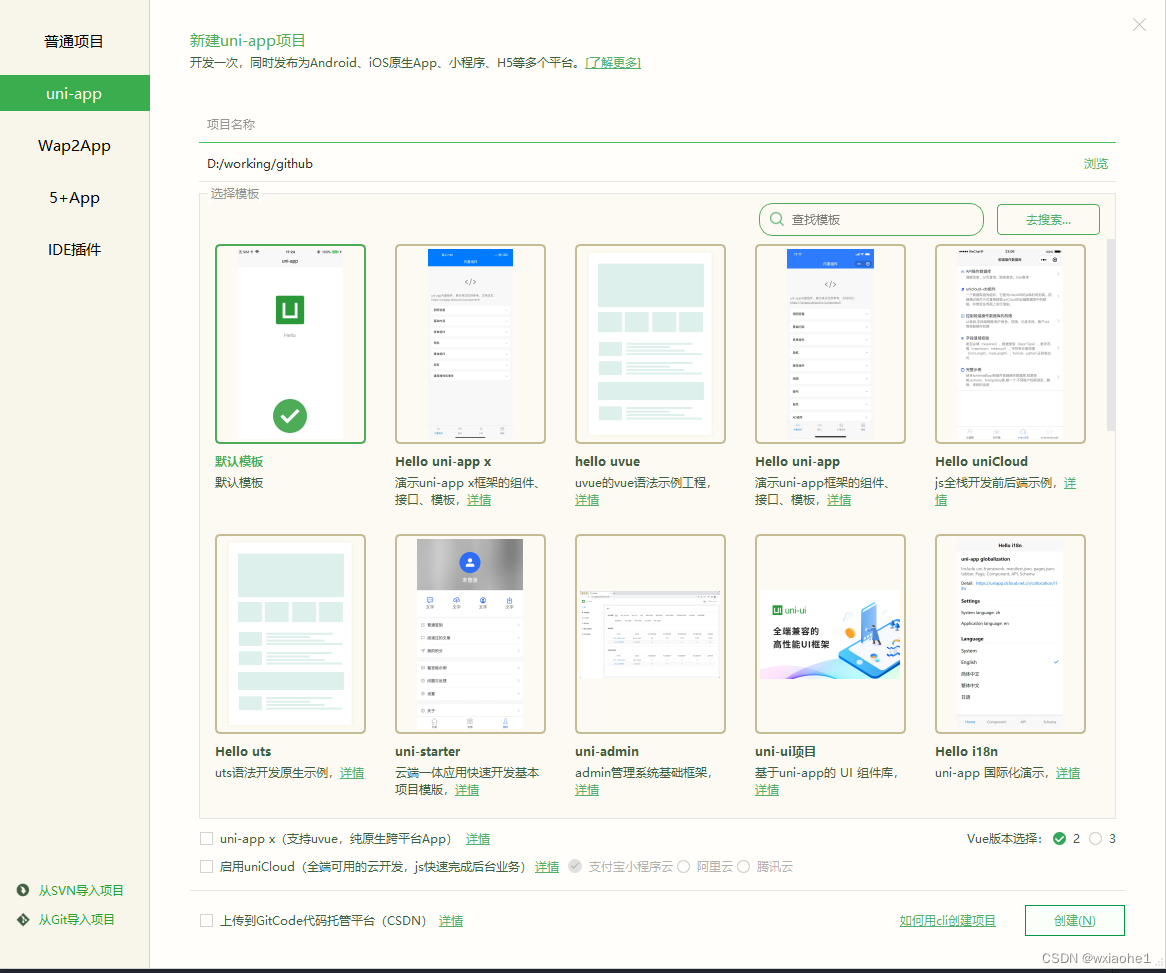Open 详情 link for Hello uni-app
The width and height of the screenshot is (1166, 973).
pos(839,500)
